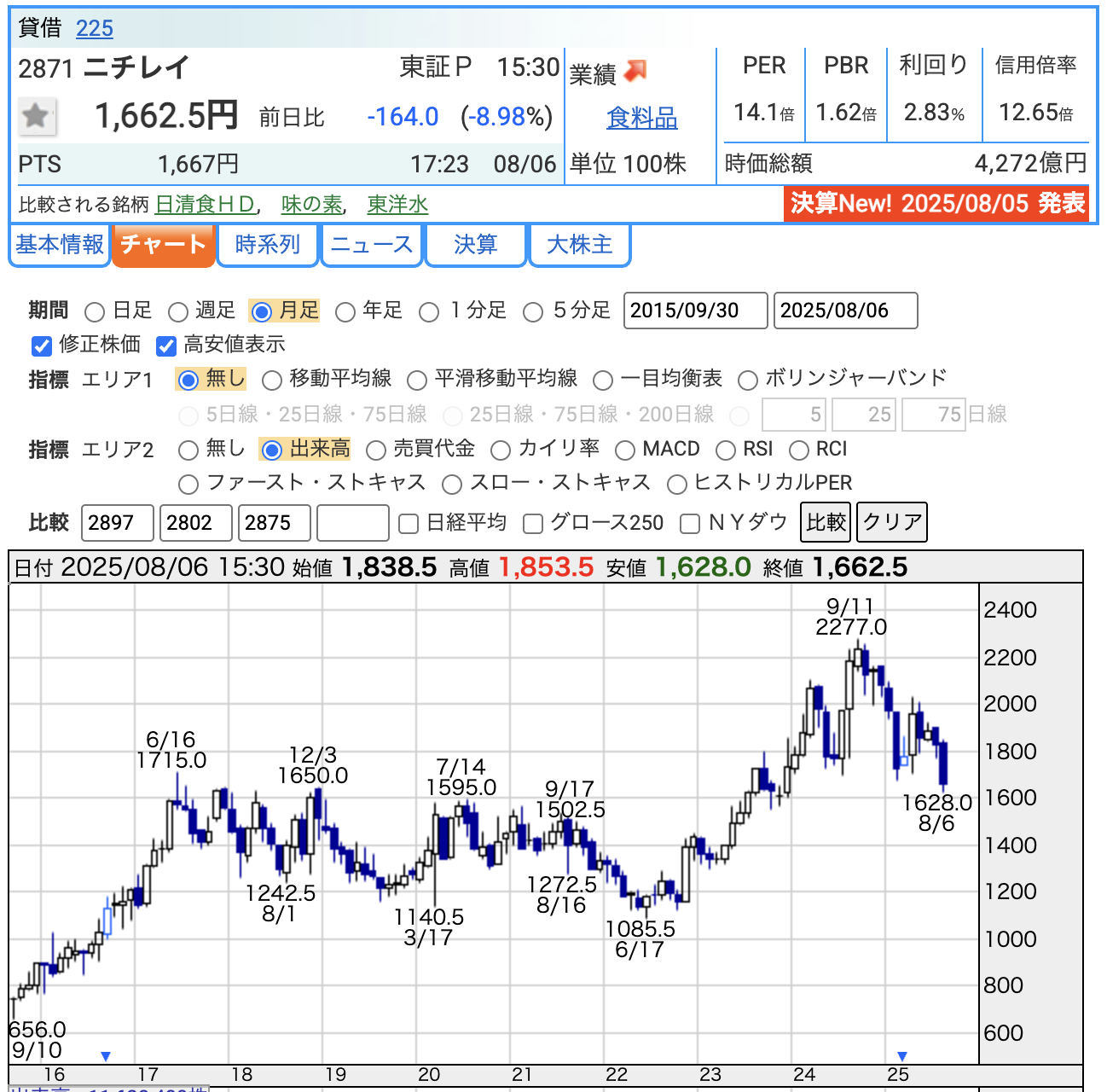This screenshot has width=1107, height=1092.
Task: Enable グロース250 comparison checkbox
Action: coord(533,523)
